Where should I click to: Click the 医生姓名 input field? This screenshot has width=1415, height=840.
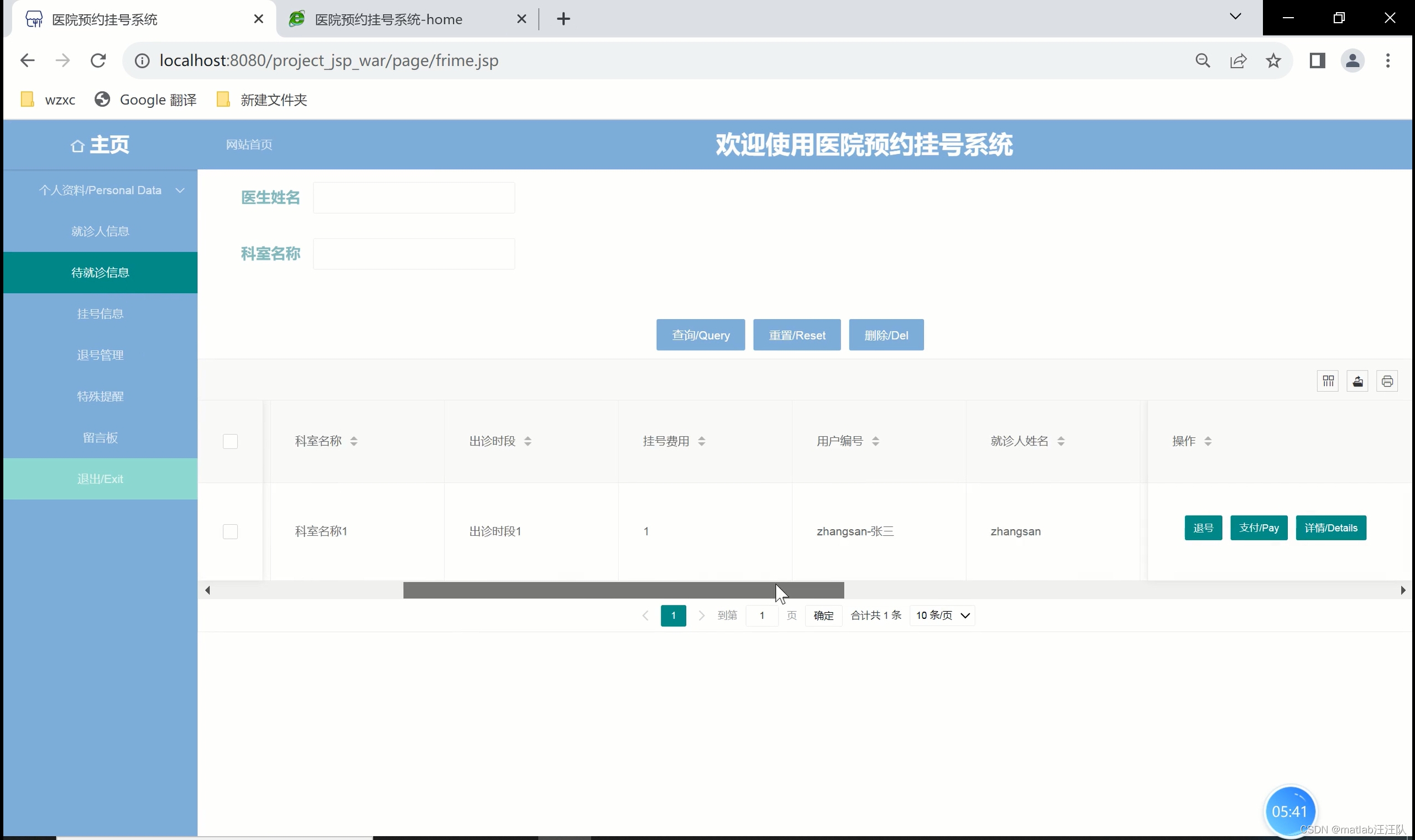[x=414, y=197]
